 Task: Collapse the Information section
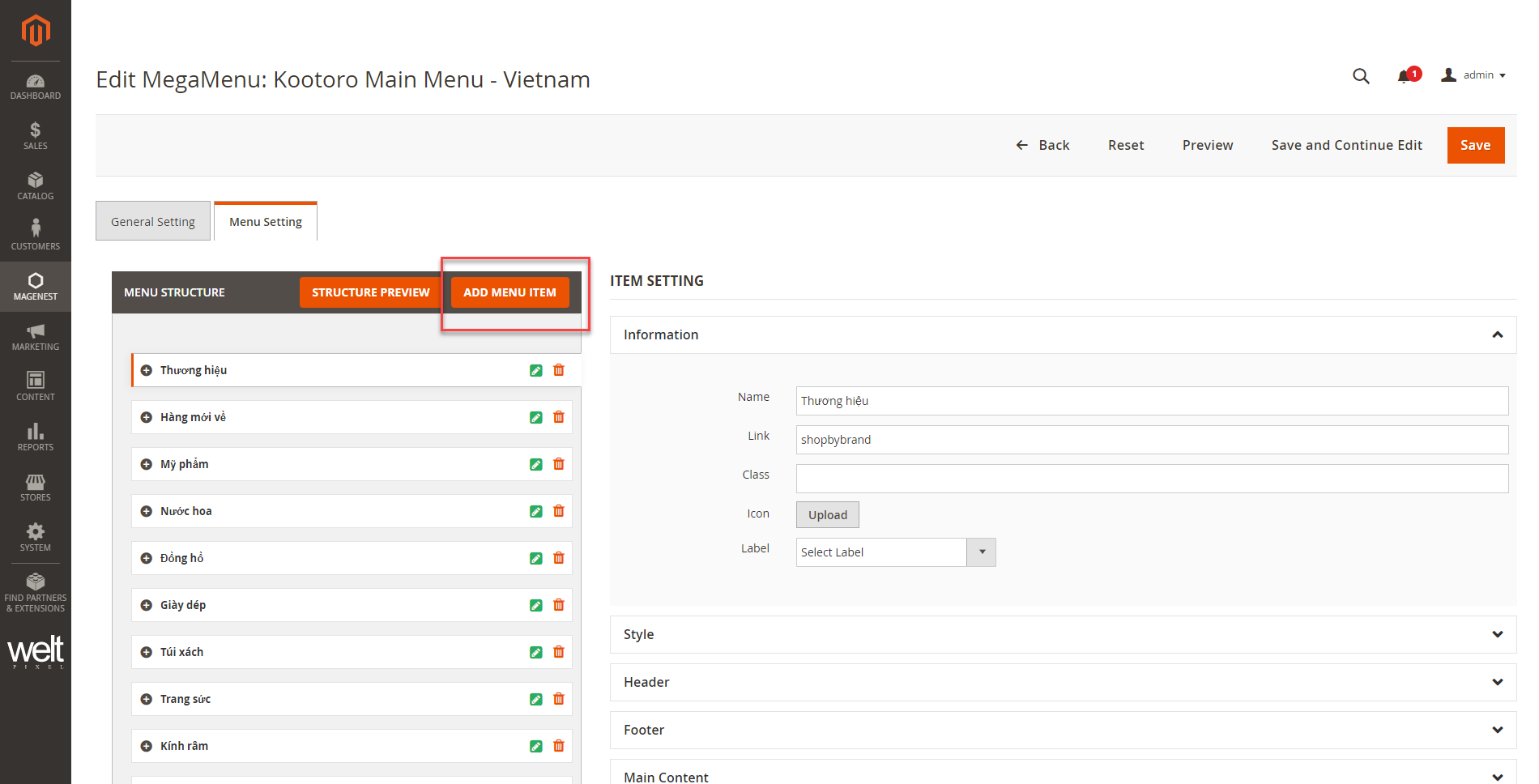point(1063,334)
